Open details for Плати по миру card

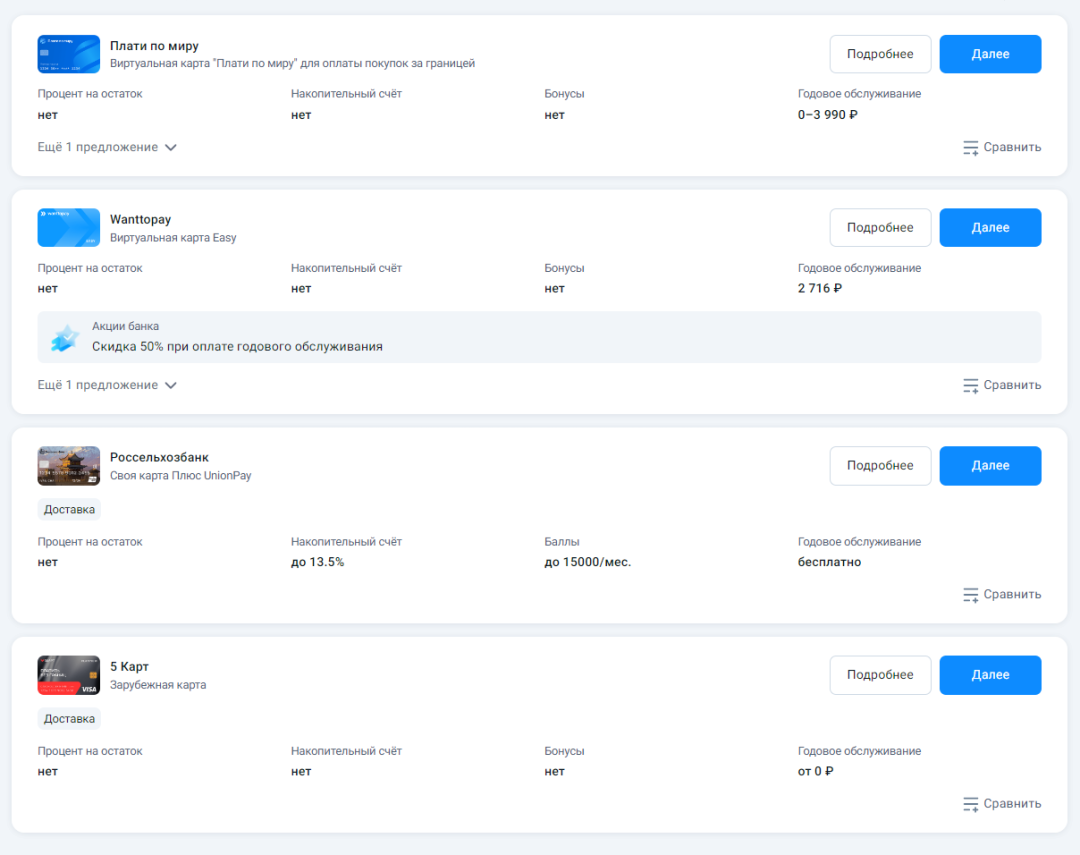point(880,54)
